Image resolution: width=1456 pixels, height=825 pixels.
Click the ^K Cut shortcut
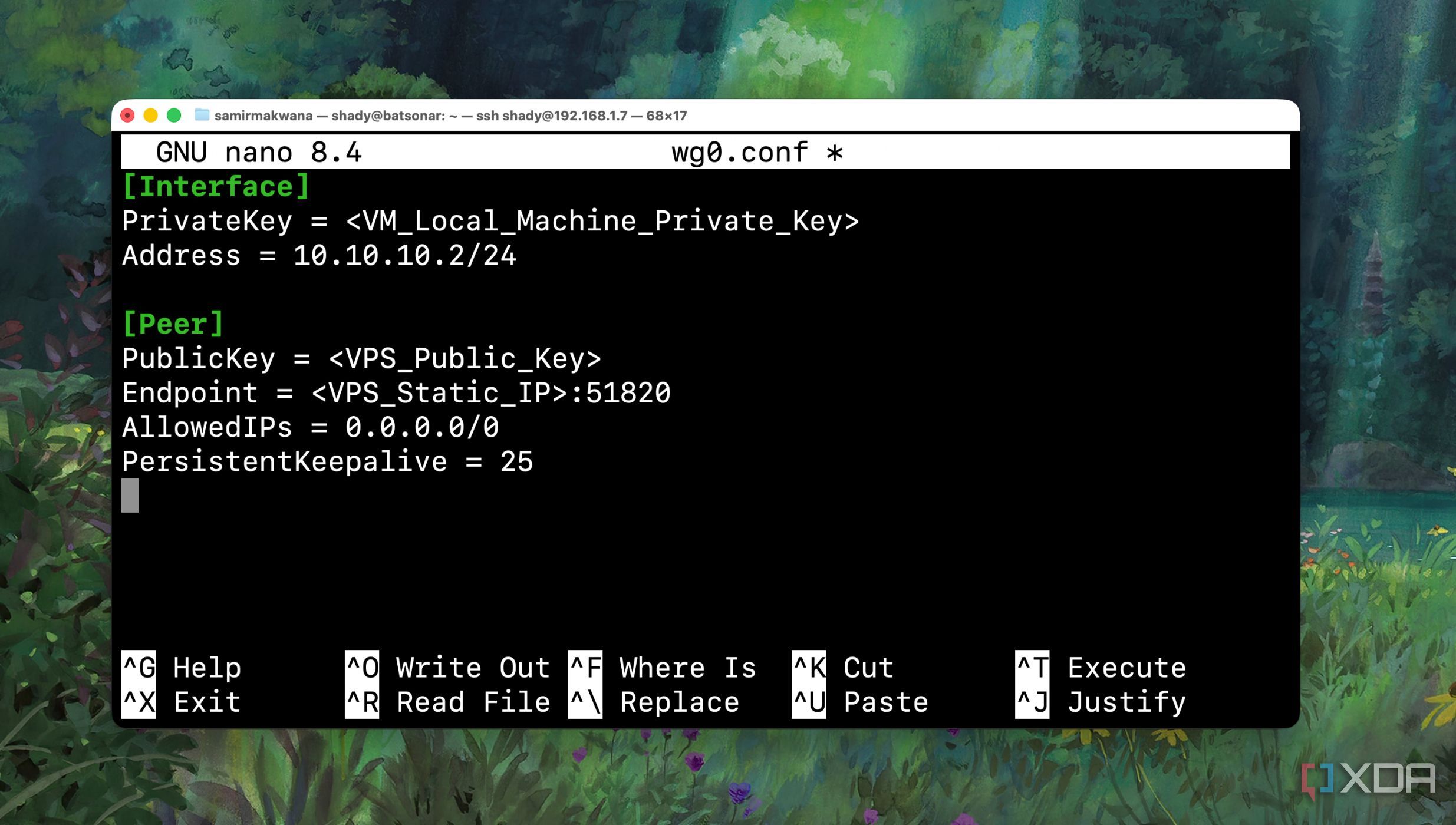[843, 668]
